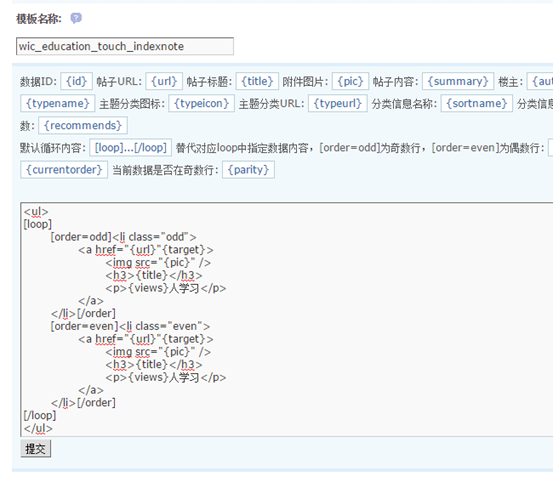Insert the {recommends} tag
The width and height of the screenshot is (554, 483).
(x=83, y=125)
